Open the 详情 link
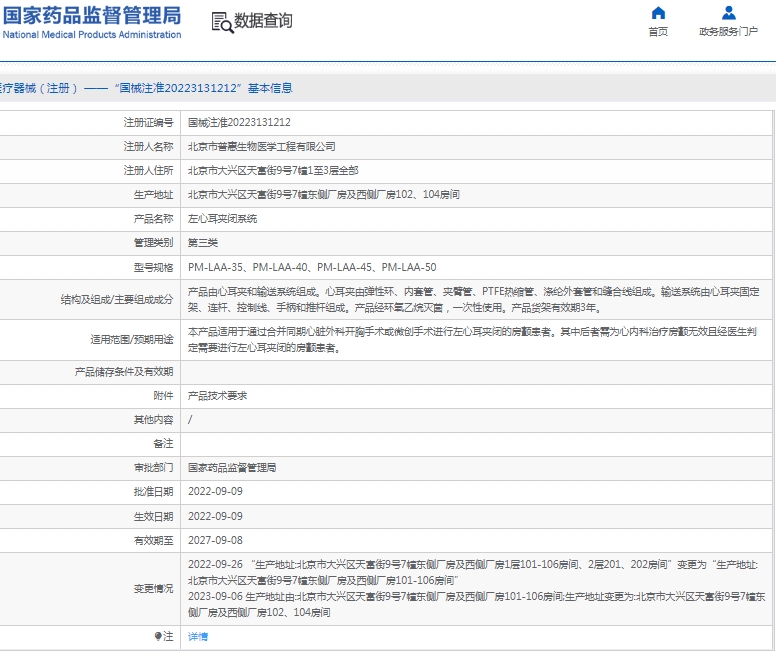 [x=198, y=637]
